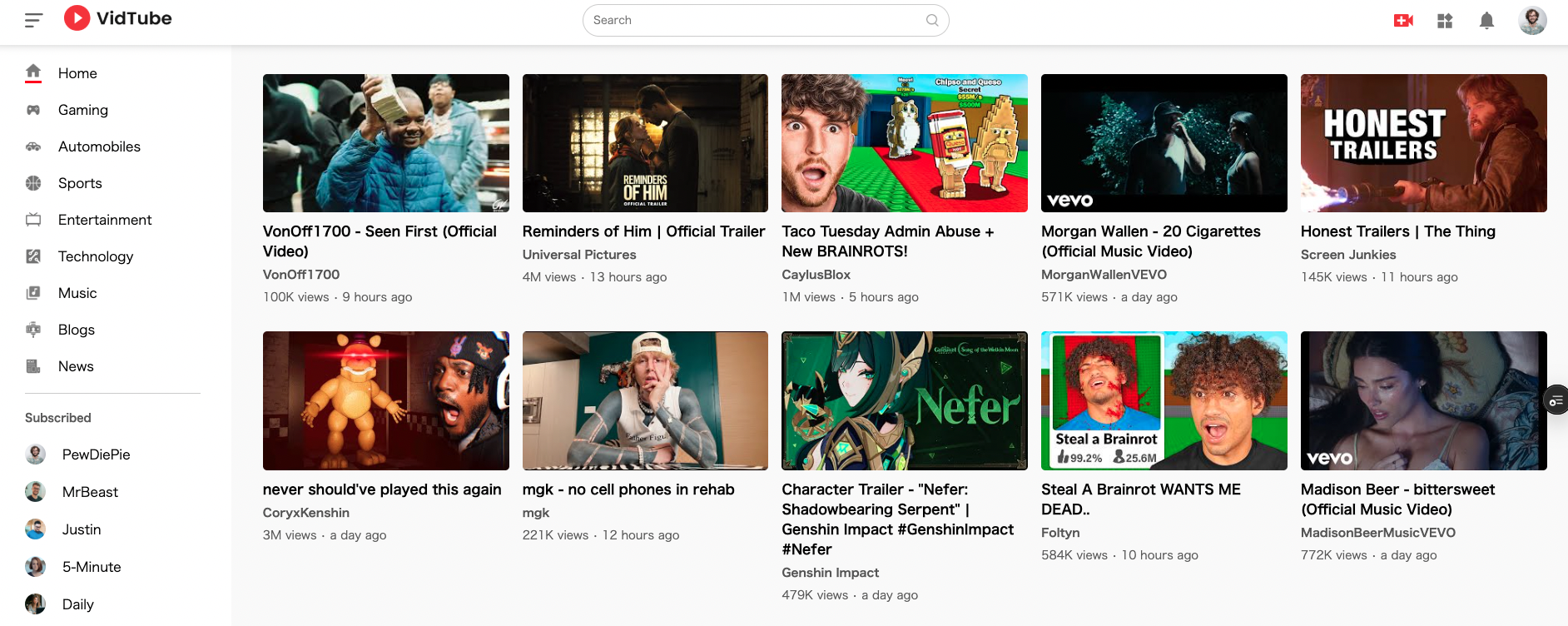This screenshot has height=626, width=1568.
Task: Click the search magnifier icon
Action: tap(931, 20)
